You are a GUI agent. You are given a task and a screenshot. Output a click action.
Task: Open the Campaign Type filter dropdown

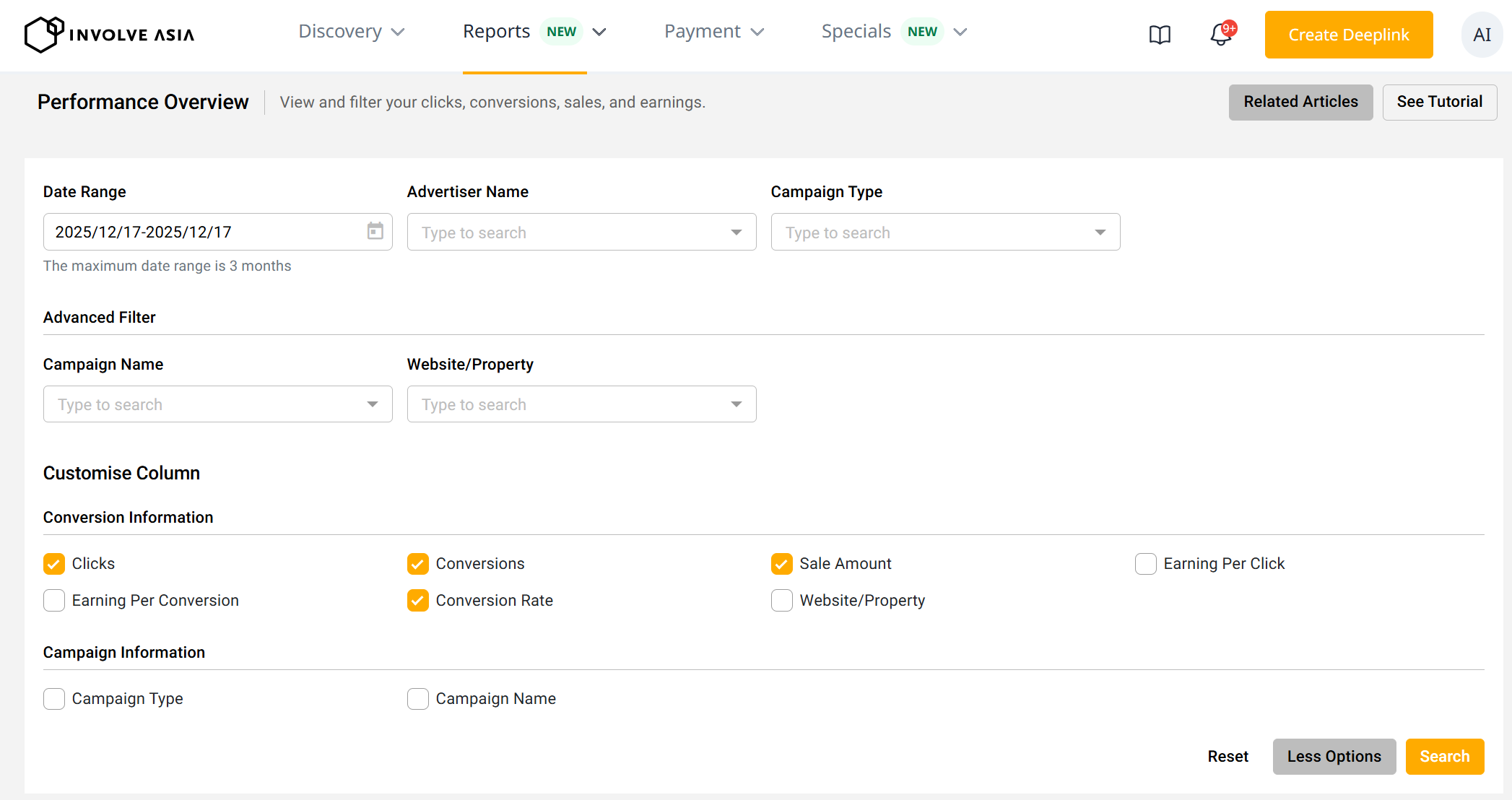coord(1100,232)
